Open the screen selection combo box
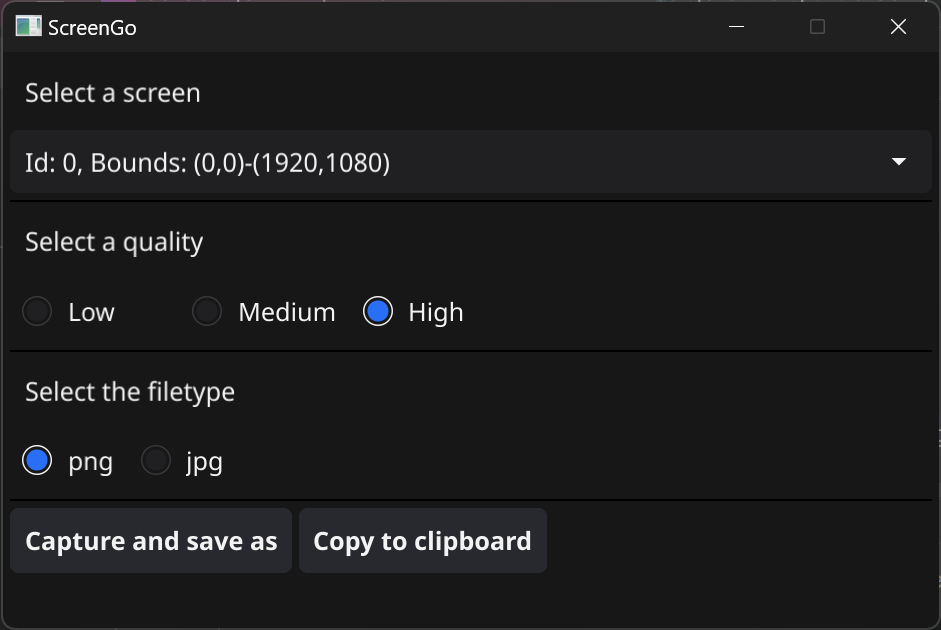 coord(470,162)
